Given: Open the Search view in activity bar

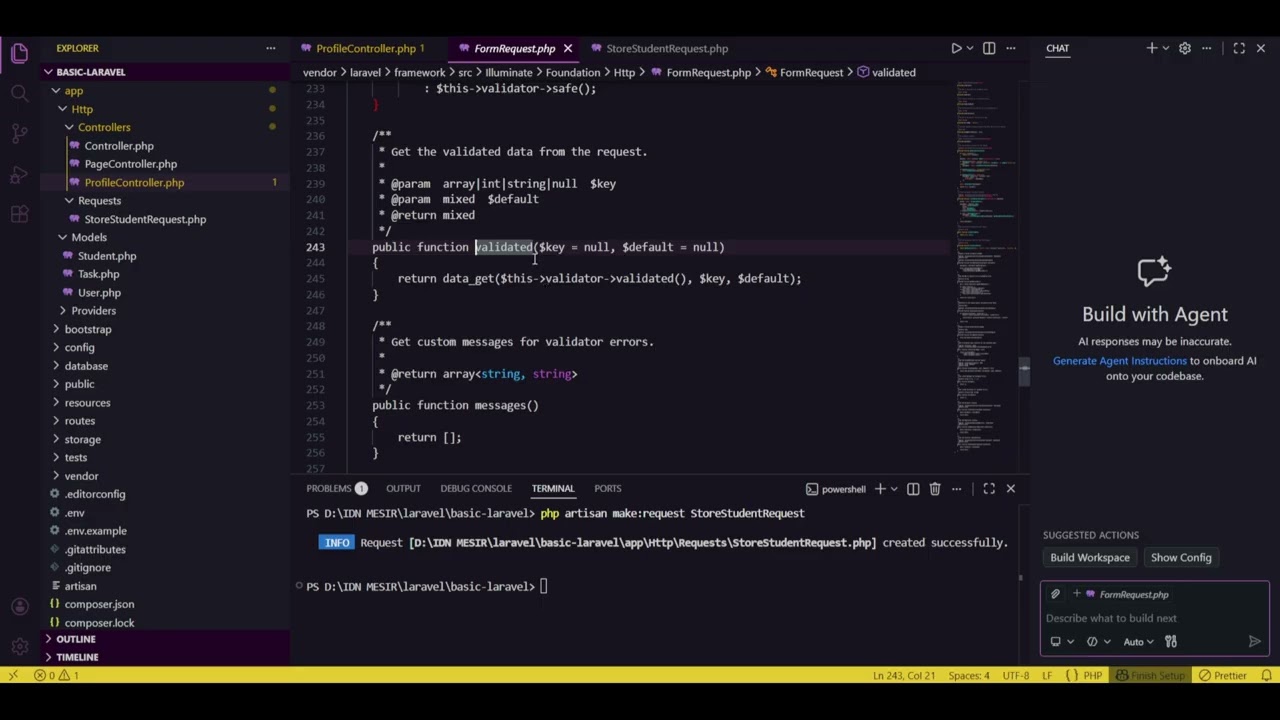Looking at the screenshot, I should pos(19,93).
